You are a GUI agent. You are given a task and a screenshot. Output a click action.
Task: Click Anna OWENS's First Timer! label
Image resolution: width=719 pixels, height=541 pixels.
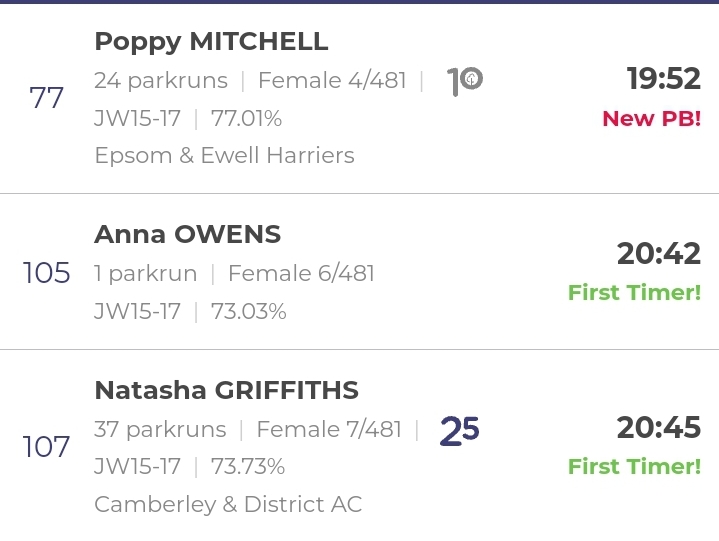tap(635, 293)
